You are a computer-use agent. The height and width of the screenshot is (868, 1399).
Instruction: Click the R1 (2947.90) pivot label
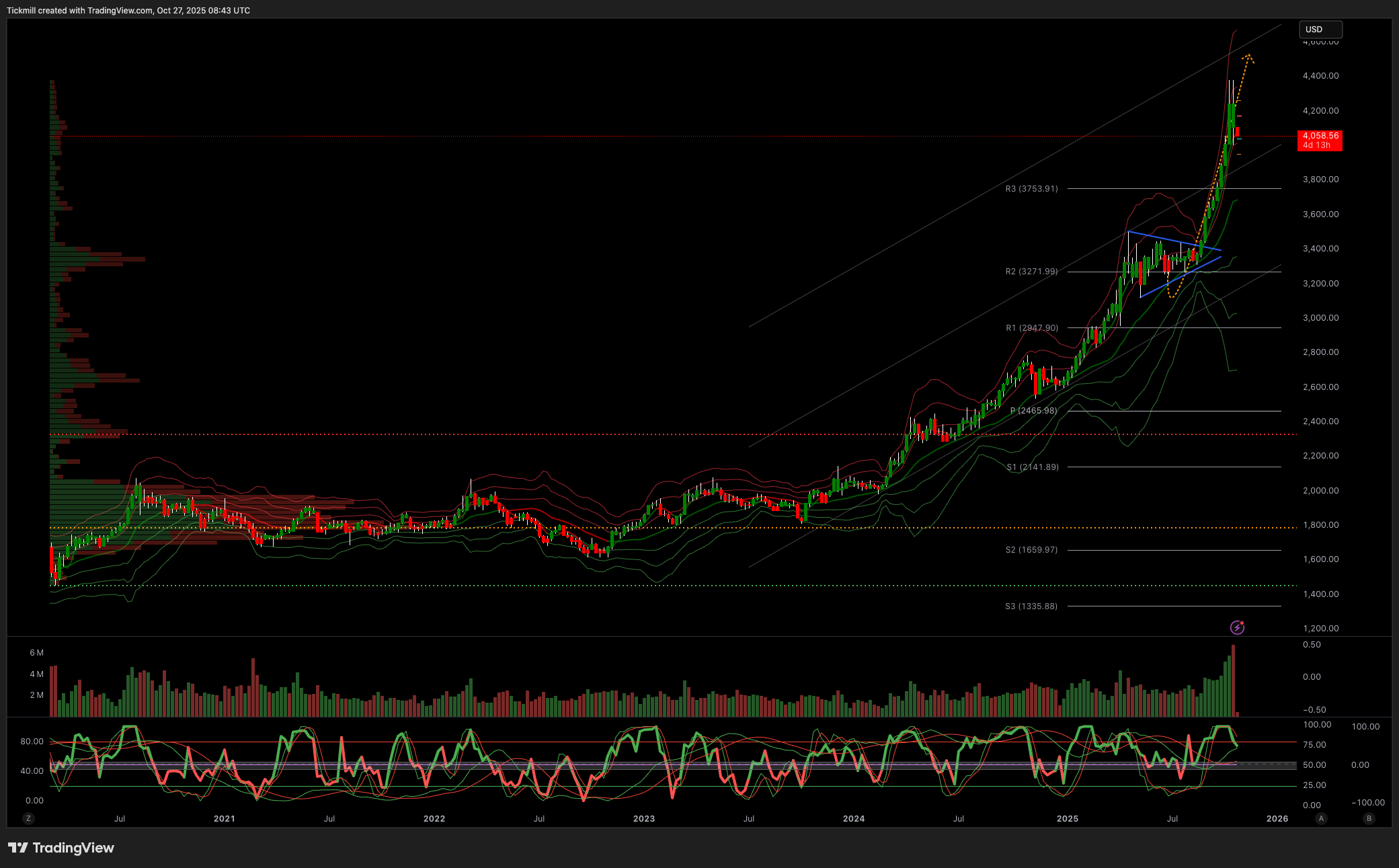(1032, 328)
